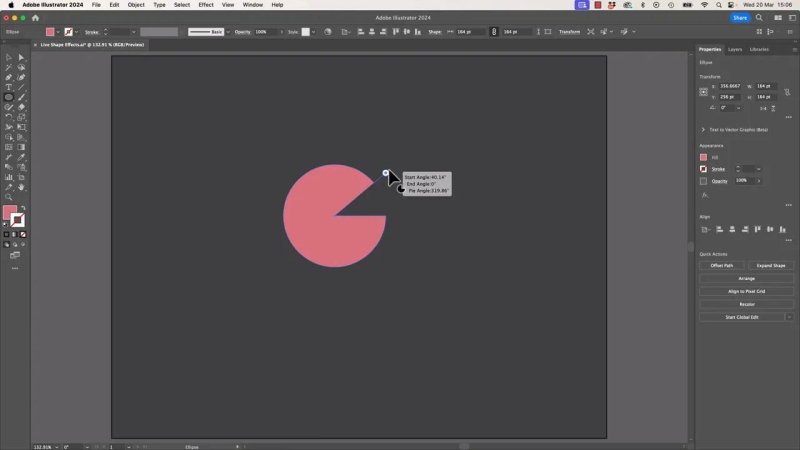Open Edit Toolbar three dots
This screenshot has height=450, width=800.
[15, 268]
